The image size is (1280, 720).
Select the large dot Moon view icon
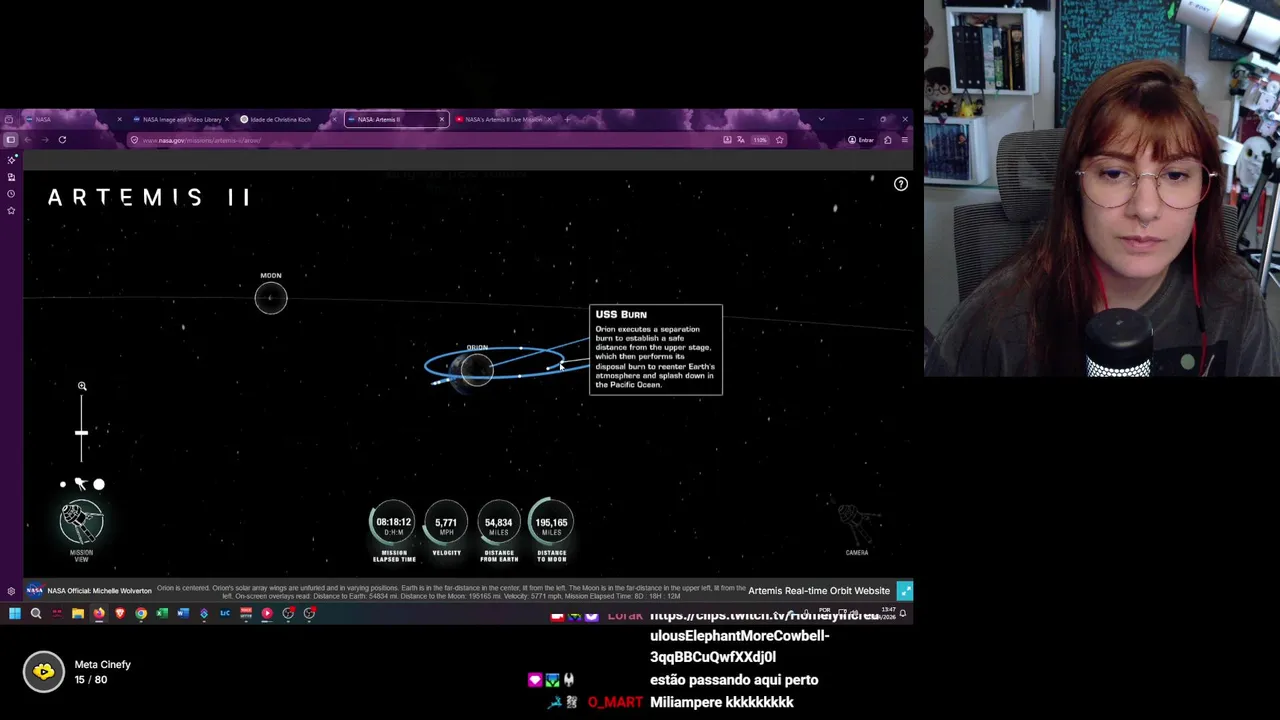pos(99,484)
